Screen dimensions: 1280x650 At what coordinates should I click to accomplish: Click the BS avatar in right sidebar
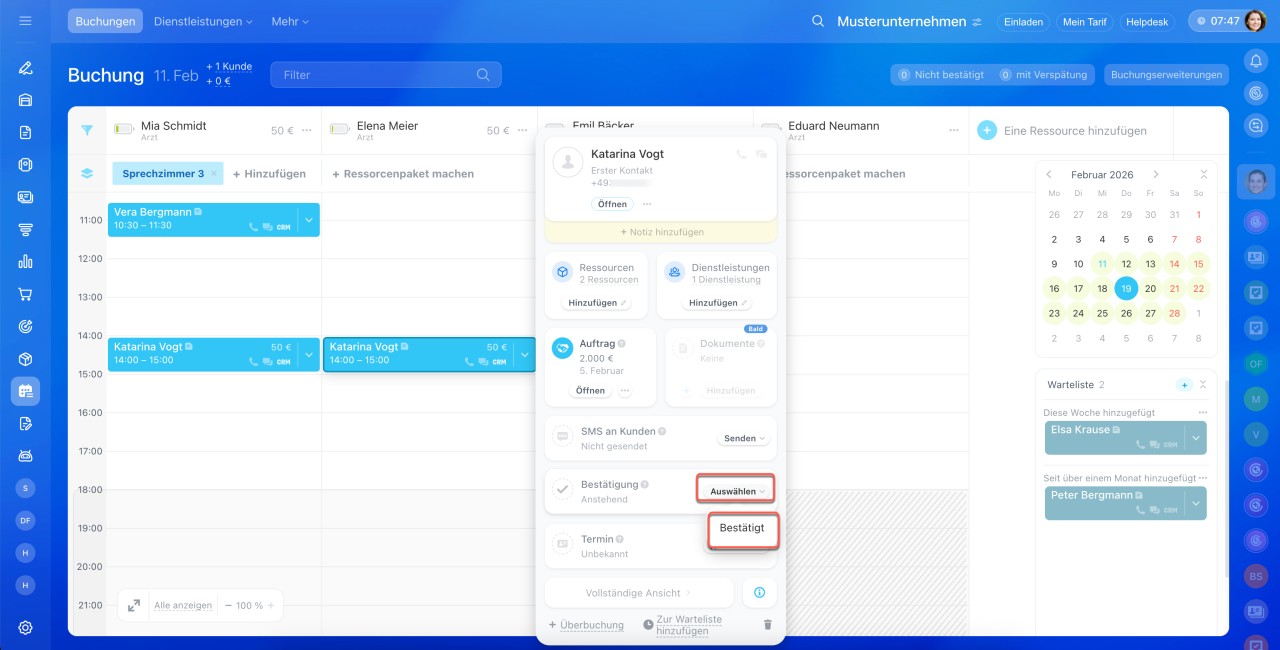pyautogui.click(x=1256, y=576)
